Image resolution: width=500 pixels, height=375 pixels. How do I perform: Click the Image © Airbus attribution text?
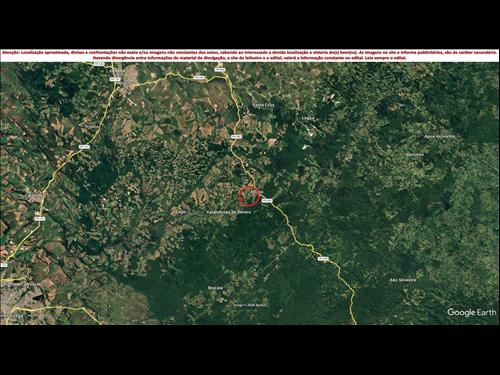[250, 305]
